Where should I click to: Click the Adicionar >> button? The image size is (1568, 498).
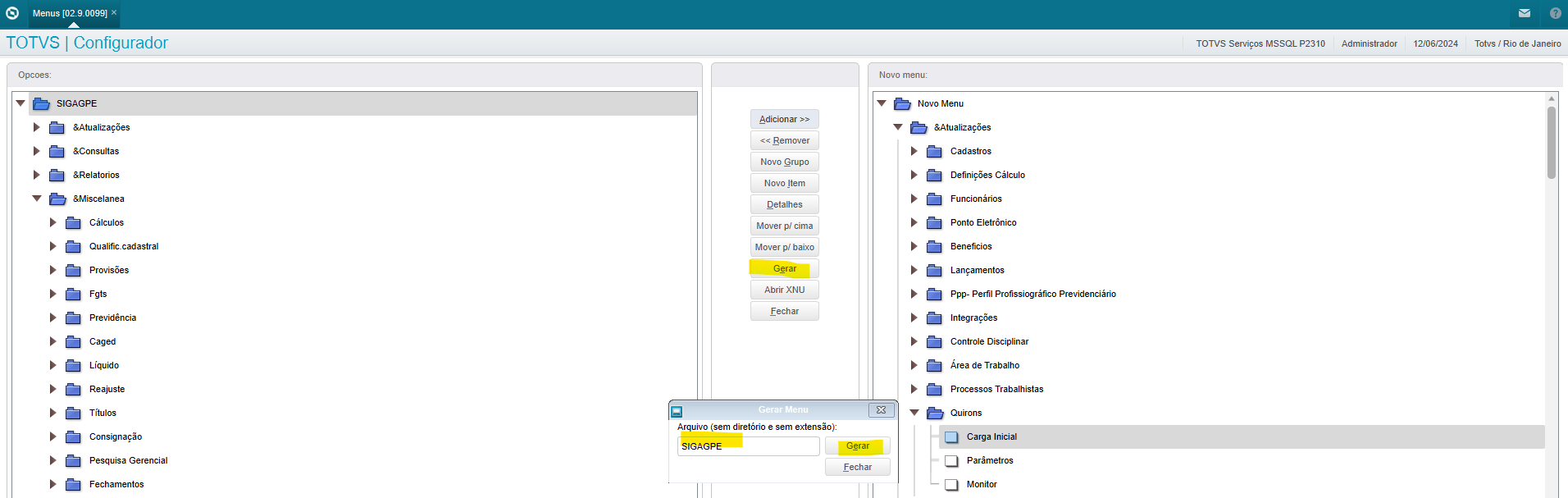coord(785,119)
